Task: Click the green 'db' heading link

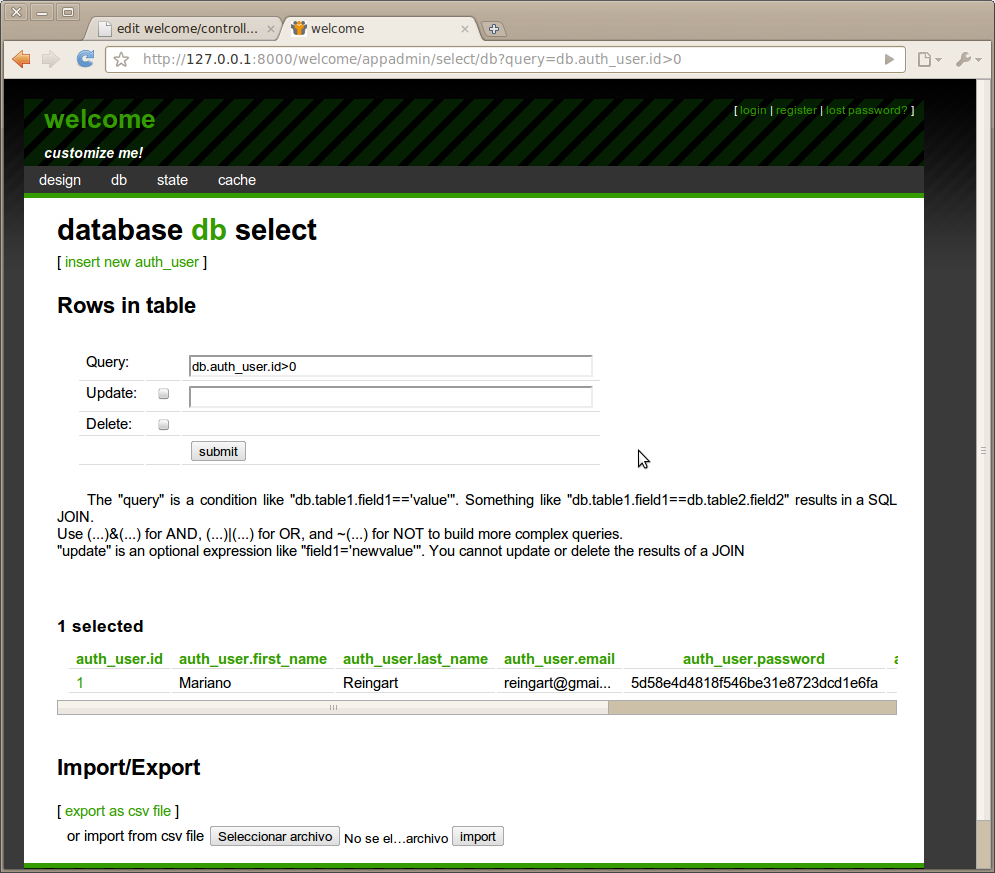Action: click(x=209, y=230)
